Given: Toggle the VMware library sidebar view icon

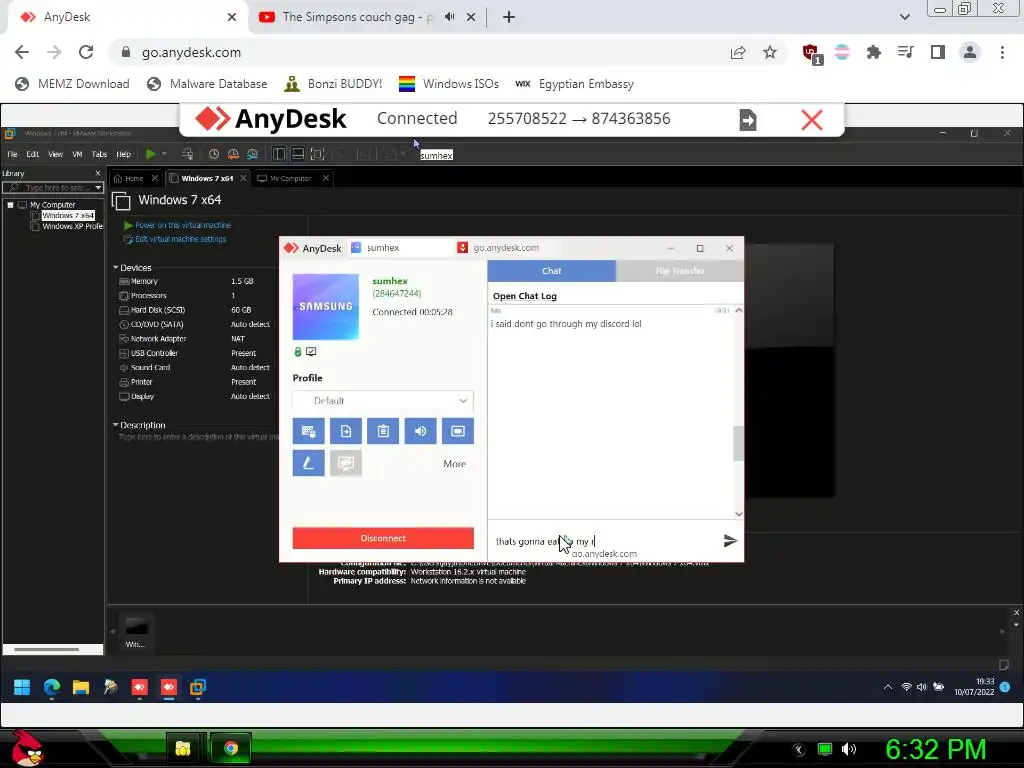Looking at the screenshot, I should tap(279, 154).
